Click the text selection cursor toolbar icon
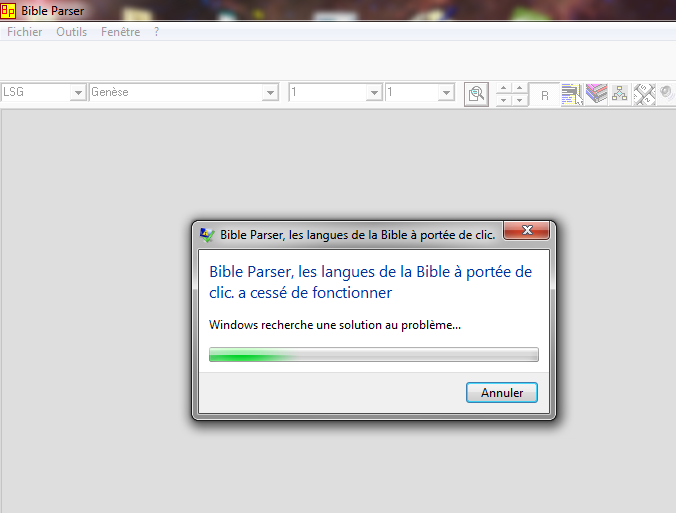 click(573, 94)
